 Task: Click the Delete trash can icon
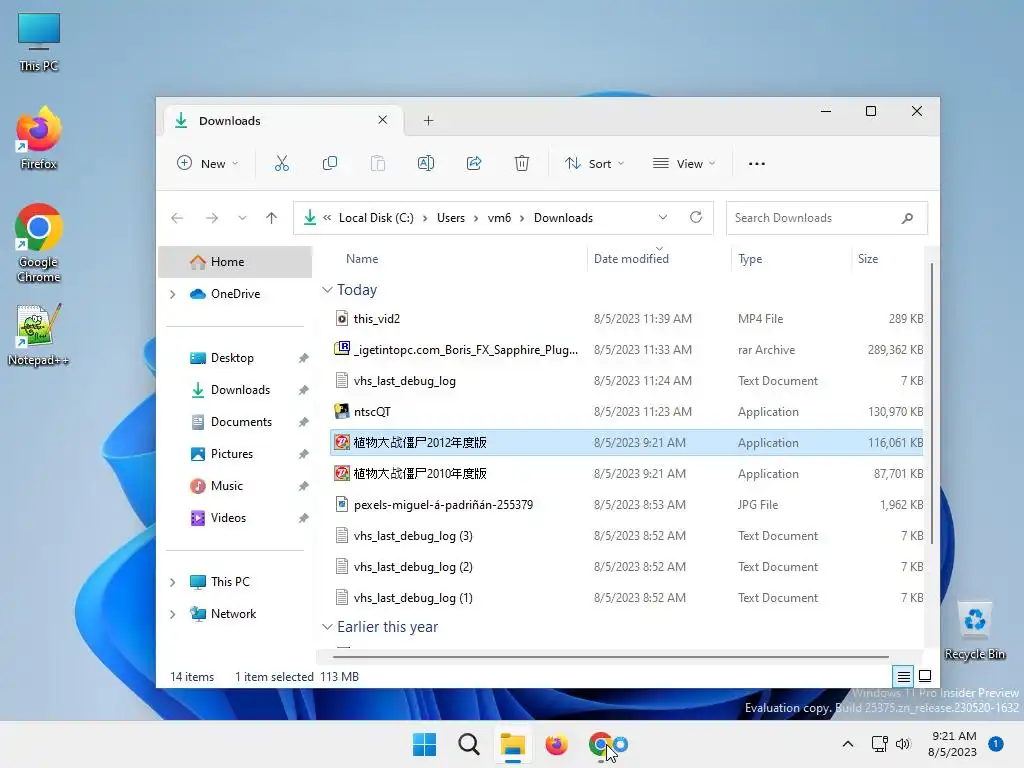tap(522, 163)
